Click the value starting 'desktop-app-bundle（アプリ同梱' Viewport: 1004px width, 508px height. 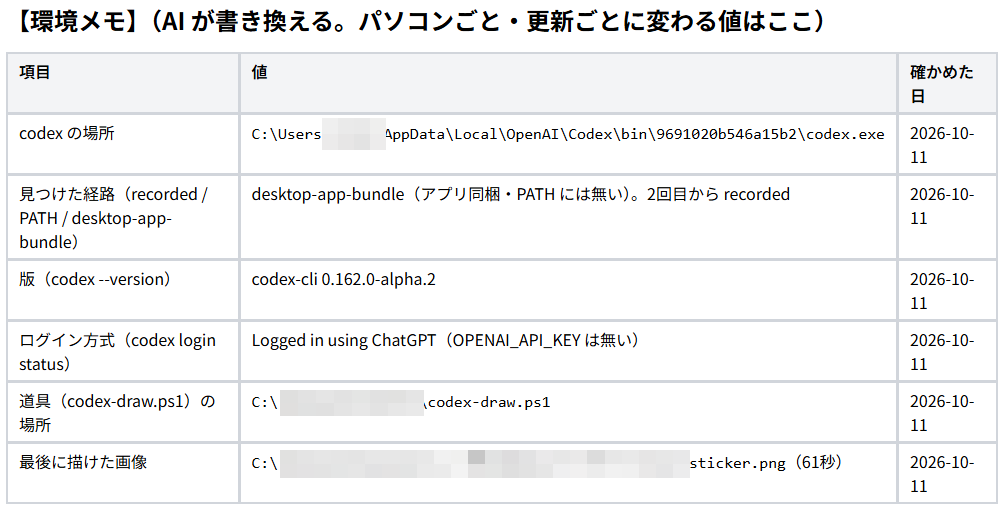tap(521, 194)
